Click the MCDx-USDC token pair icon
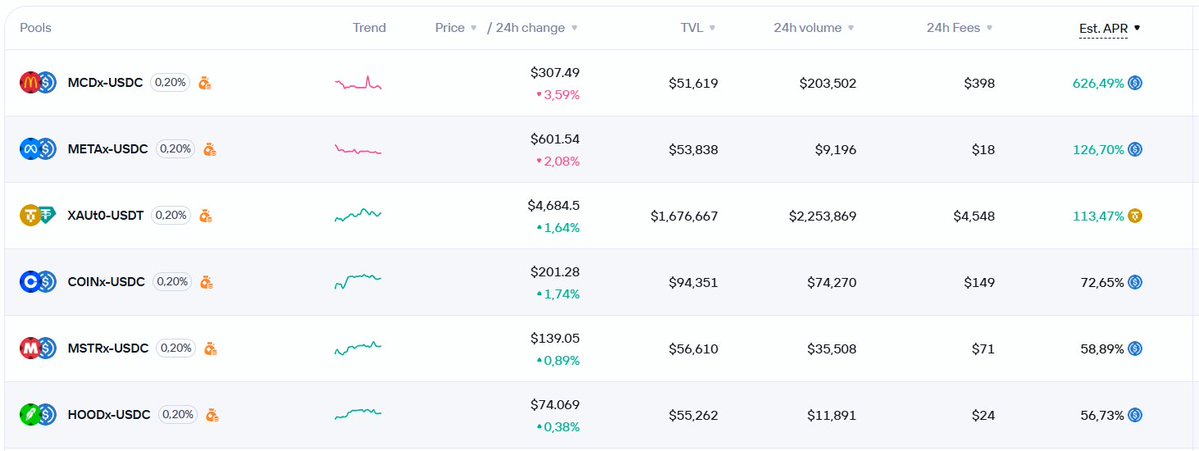Screen dimensions: 1199x451 37,83
